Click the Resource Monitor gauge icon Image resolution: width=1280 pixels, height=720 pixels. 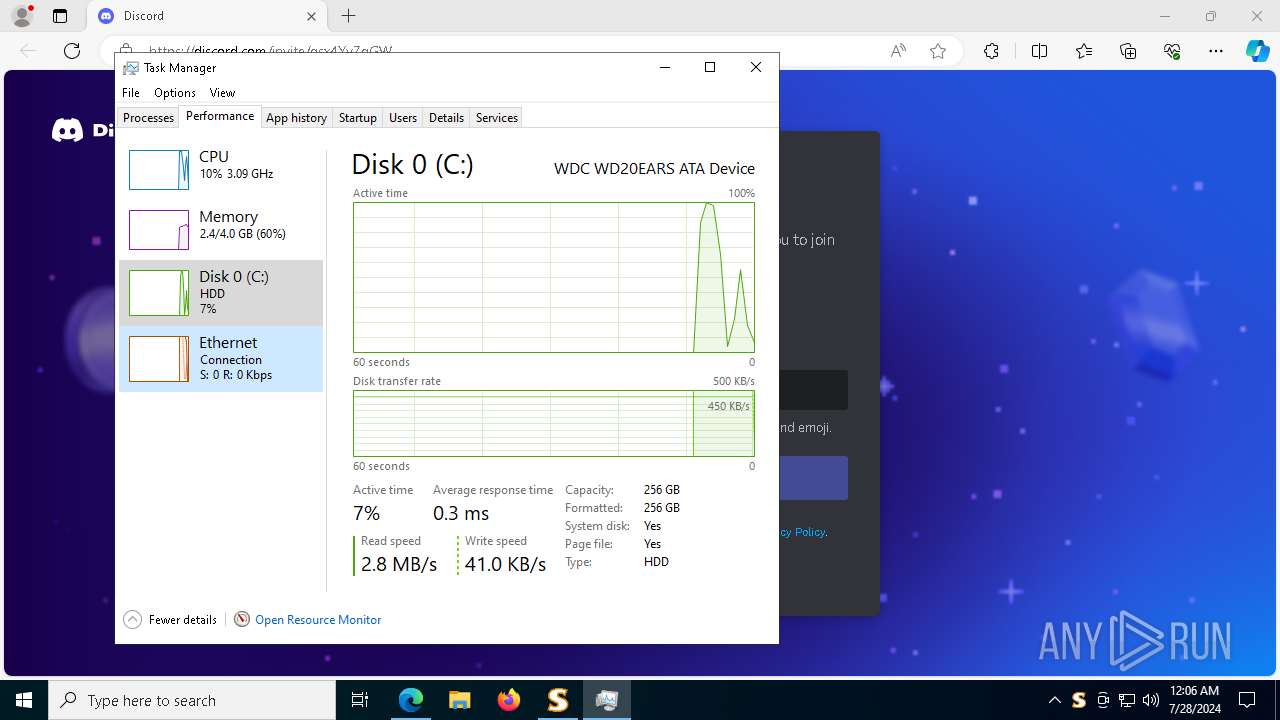[242, 620]
